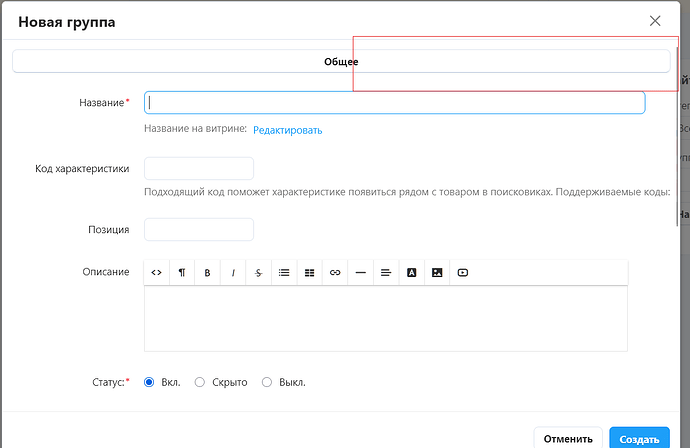Insert horizontal line in editor
Image resolution: width=690 pixels, height=448 pixels.
click(360, 272)
